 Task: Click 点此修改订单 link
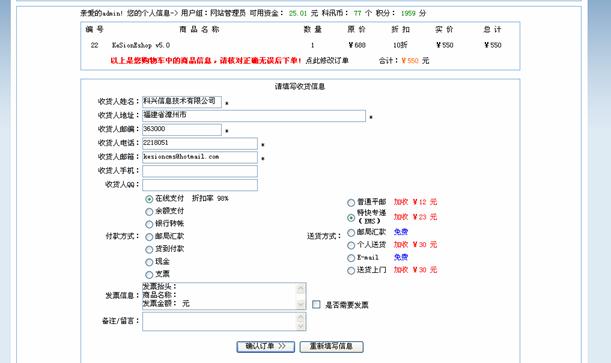(x=327, y=61)
